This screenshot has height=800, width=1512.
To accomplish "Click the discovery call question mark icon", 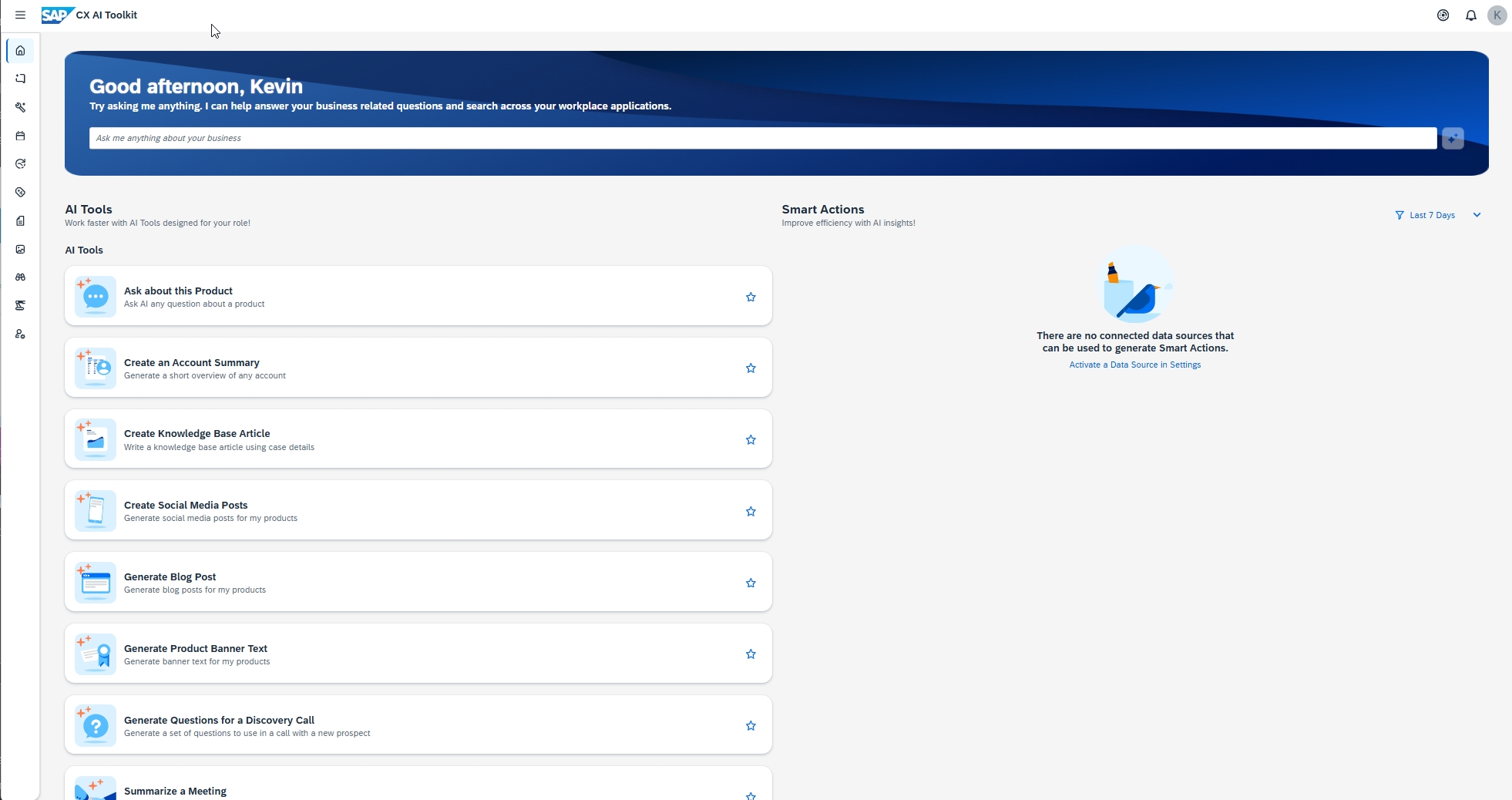I will click(96, 725).
